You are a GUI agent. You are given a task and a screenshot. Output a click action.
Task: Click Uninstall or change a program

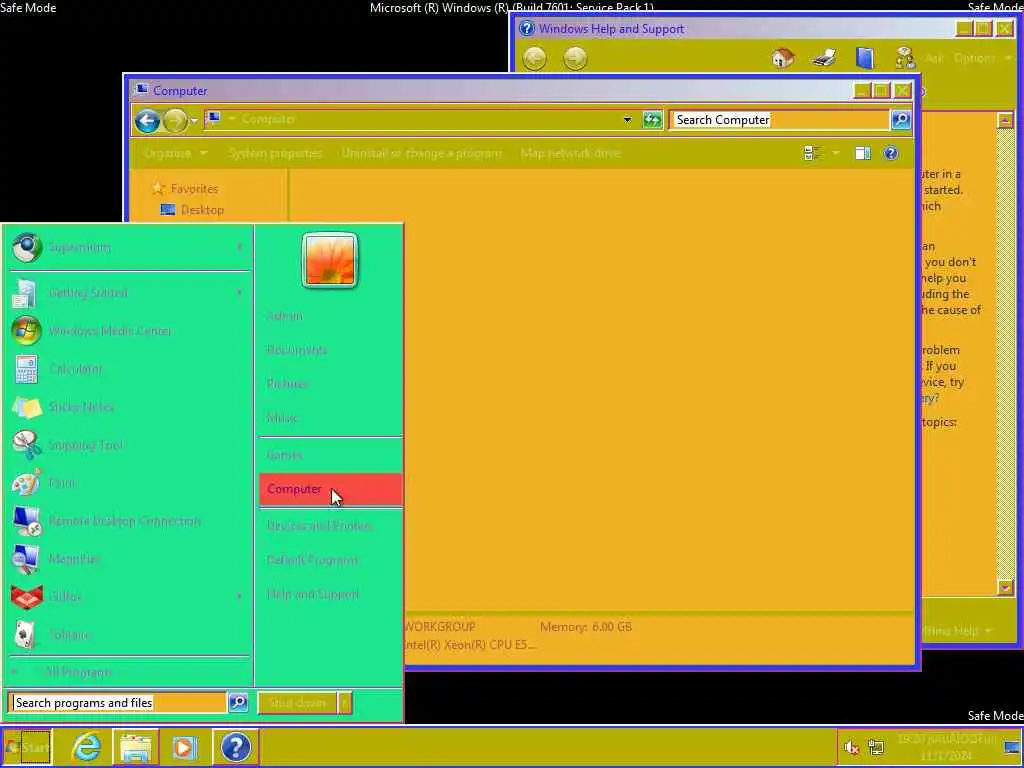(421, 153)
